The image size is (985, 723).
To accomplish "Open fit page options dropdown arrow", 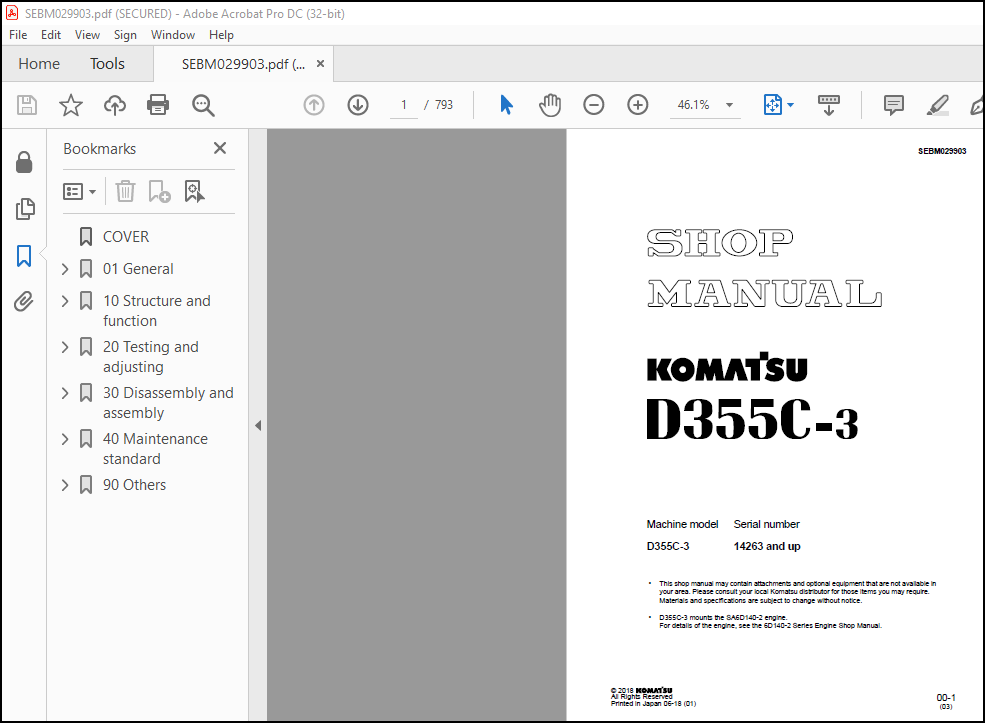I will [x=790, y=105].
